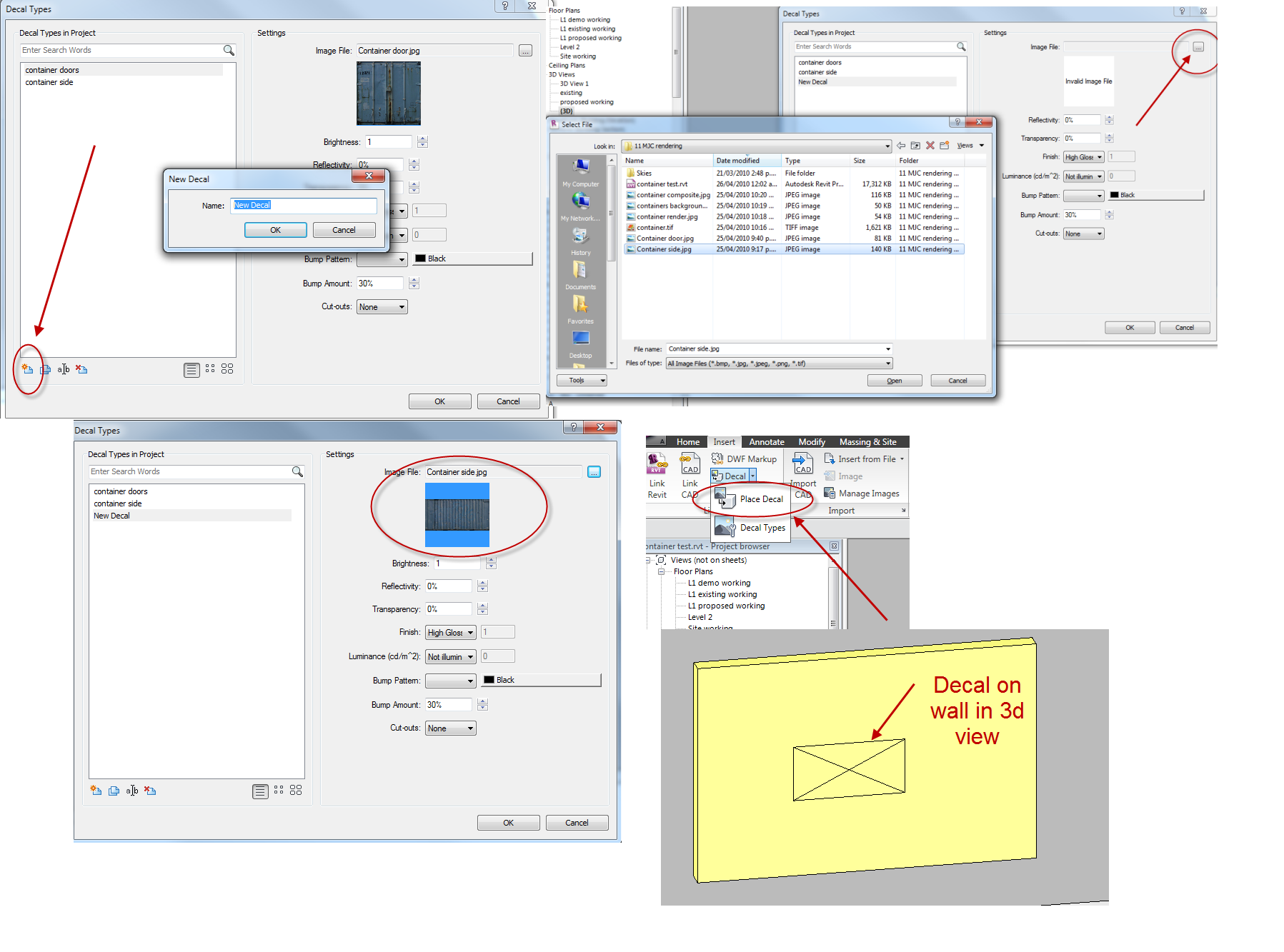
Task: Click the red delete icon in Select File toolbar
Action: tap(930, 146)
